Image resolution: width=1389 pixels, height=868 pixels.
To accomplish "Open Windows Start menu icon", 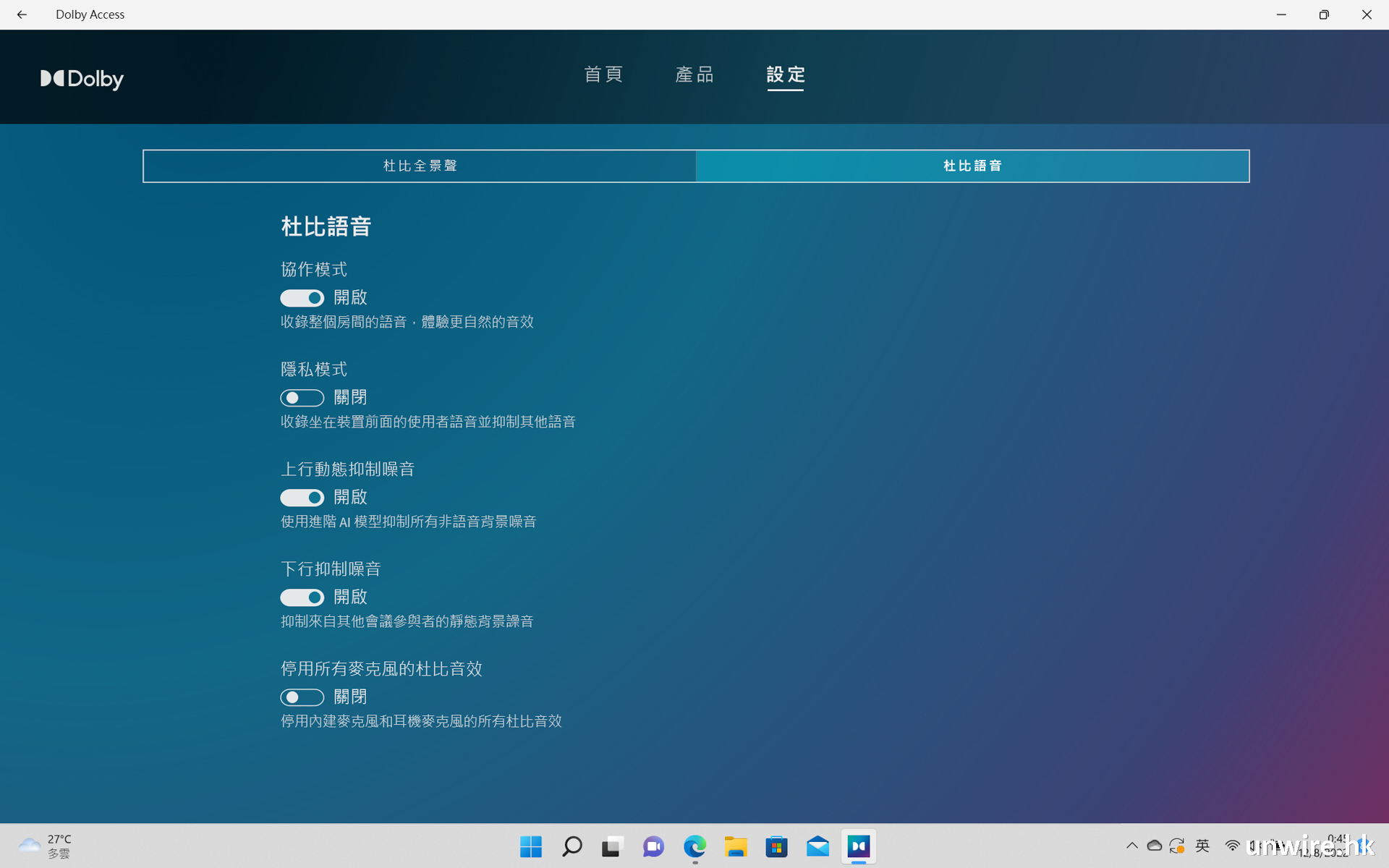I will [x=530, y=846].
